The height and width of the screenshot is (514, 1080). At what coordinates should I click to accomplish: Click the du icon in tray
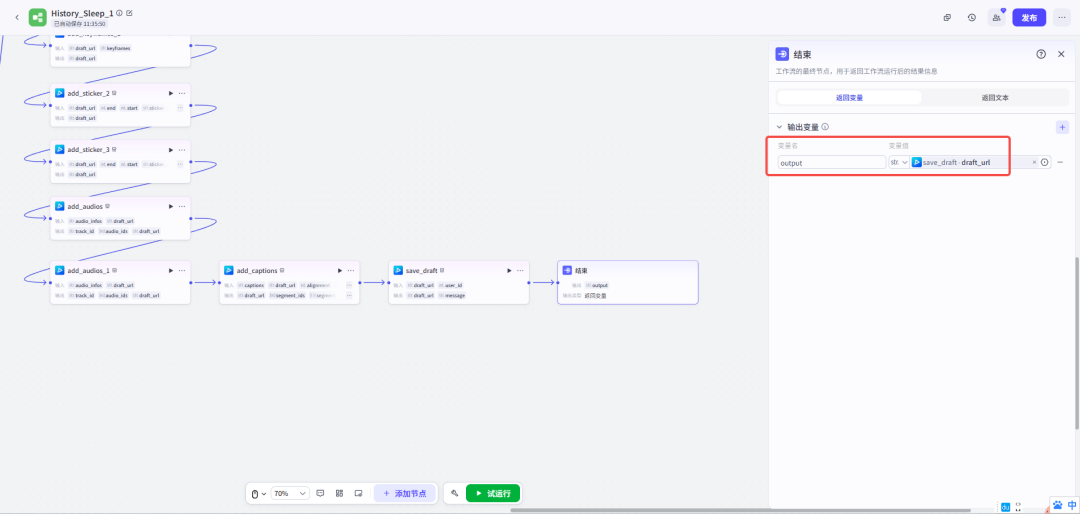pos(1006,508)
